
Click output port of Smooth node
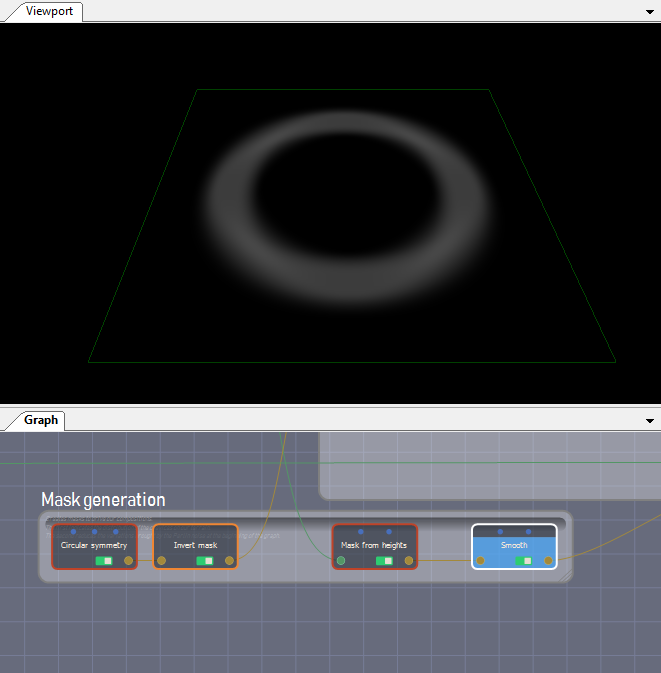pyautogui.click(x=548, y=561)
